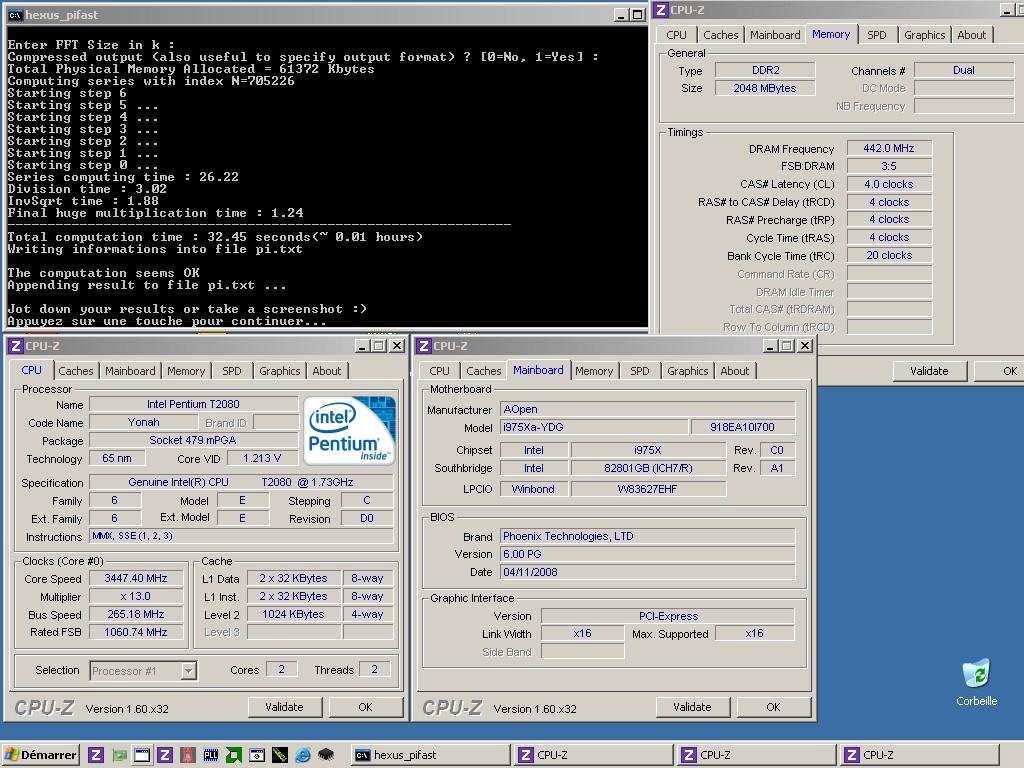Click the window icon between the two CPU-Z shortcuts

point(142,755)
